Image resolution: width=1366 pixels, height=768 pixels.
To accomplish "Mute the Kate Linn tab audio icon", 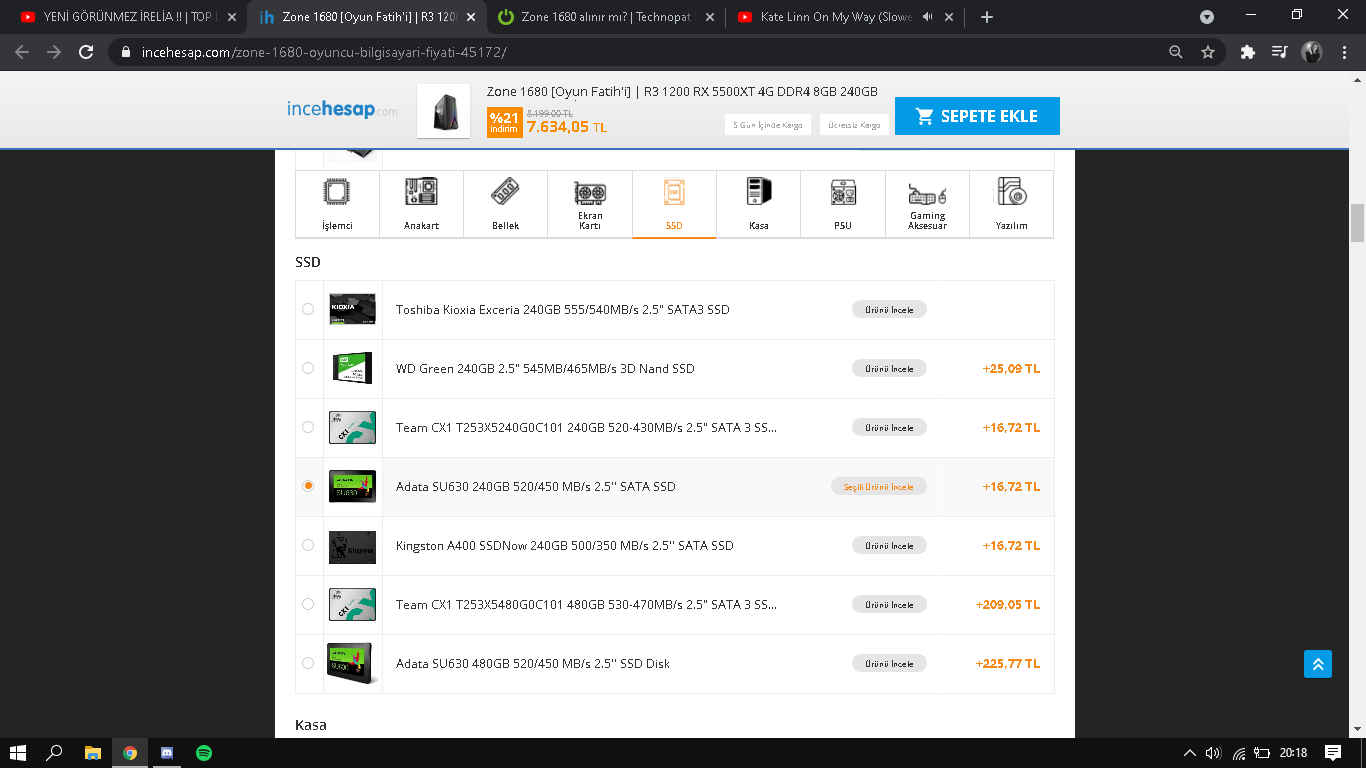I will coord(927,17).
